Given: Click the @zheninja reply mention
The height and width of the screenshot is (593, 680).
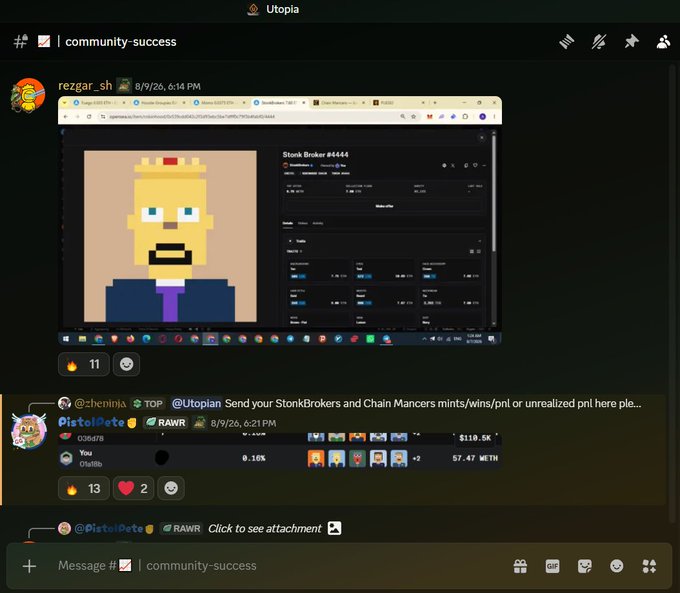Looking at the screenshot, I should coord(100,403).
